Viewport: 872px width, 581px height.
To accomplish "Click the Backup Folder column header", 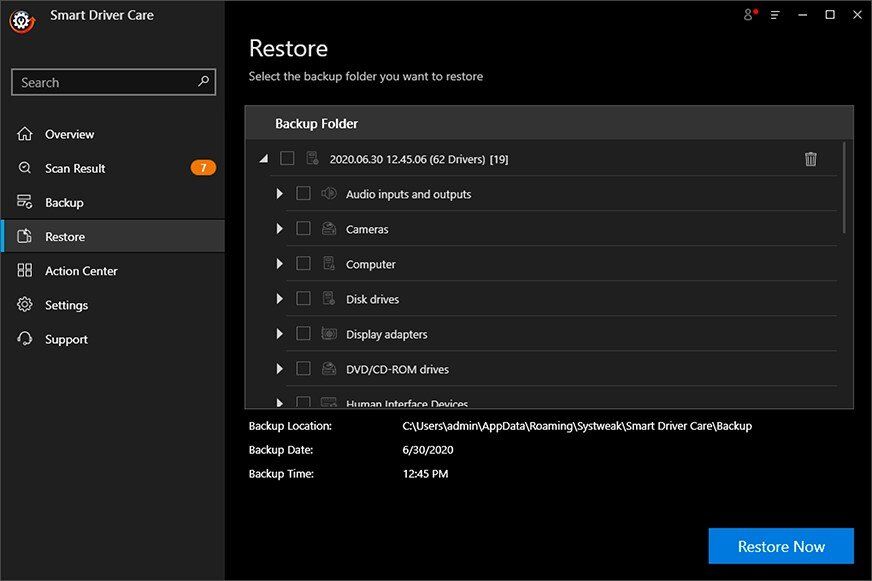I will [549, 123].
